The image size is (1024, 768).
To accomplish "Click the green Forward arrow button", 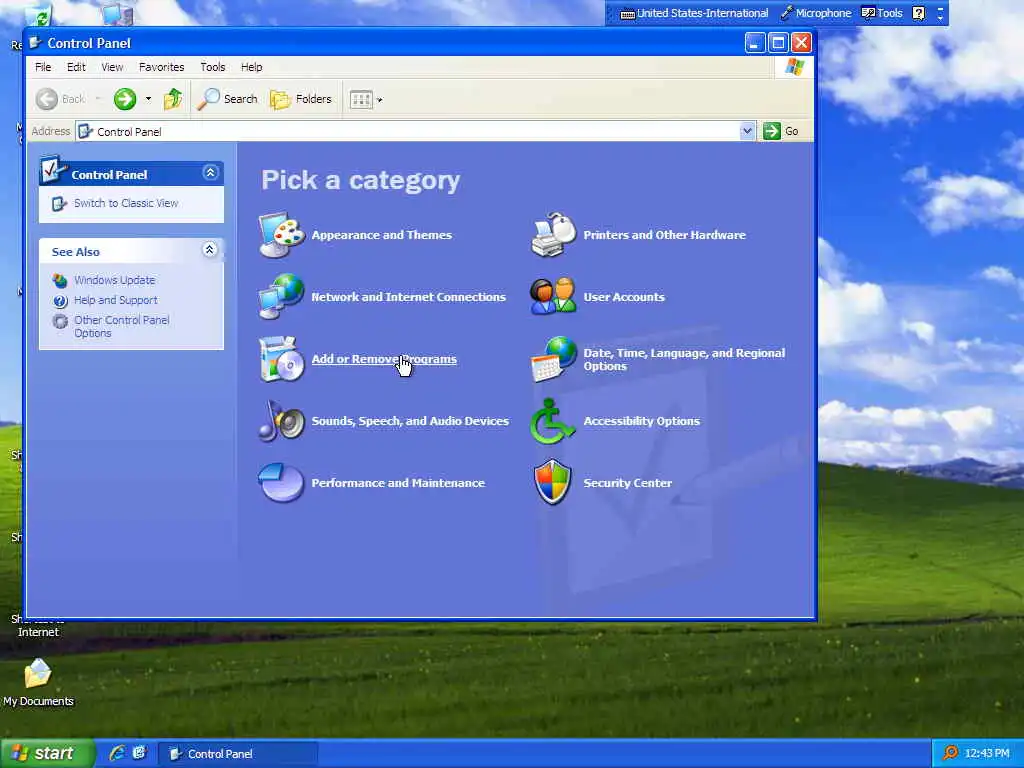I will pyautogui.click(x=125, y=99).
